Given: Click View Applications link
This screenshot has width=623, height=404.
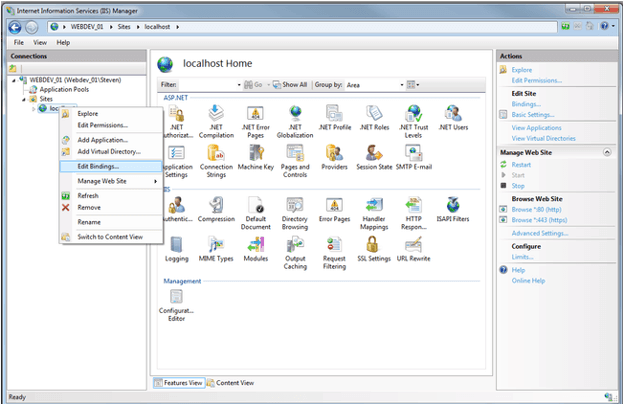Looking at the screenshot, I should tap(536, 128).
